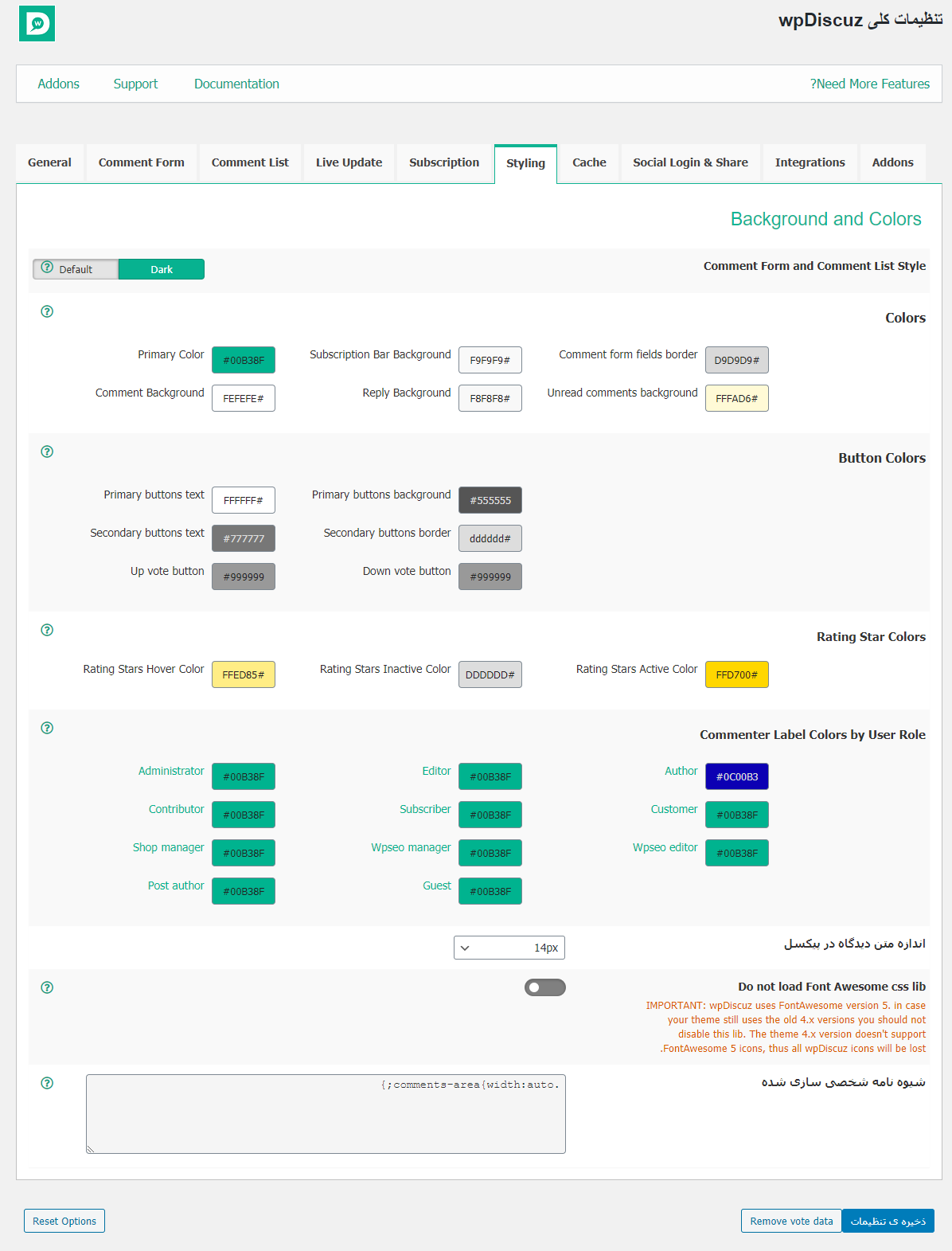The image size is (952, 1251).
Task: Switch to the Comment Form tab
Action: coord(142,162)
